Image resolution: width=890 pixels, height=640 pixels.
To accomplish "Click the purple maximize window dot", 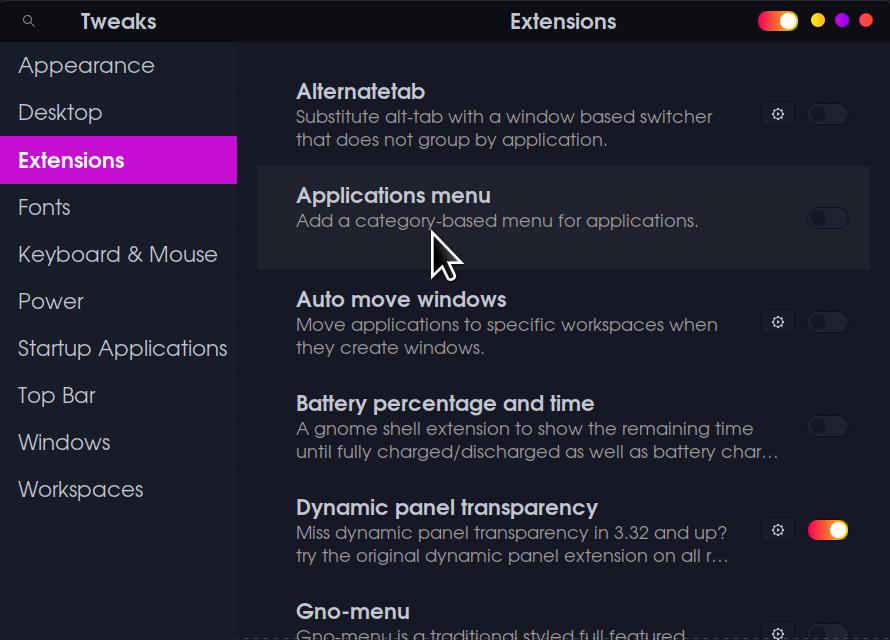I will point(842,20).
